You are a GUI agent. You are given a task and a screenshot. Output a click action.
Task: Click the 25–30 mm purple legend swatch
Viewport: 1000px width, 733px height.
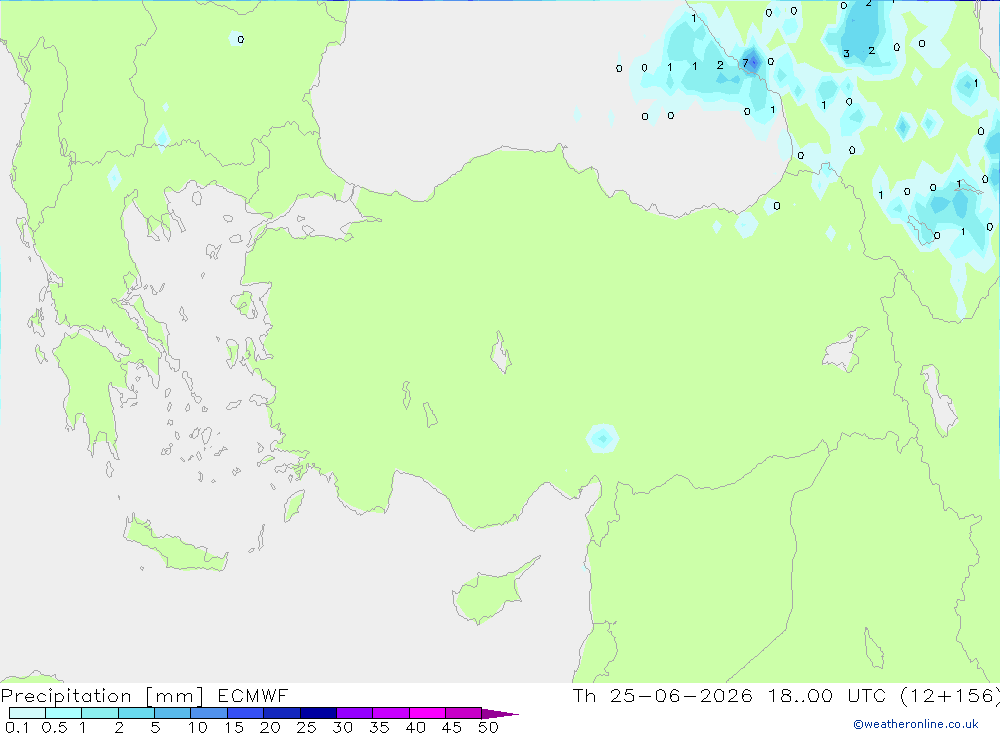click(318, 713)
